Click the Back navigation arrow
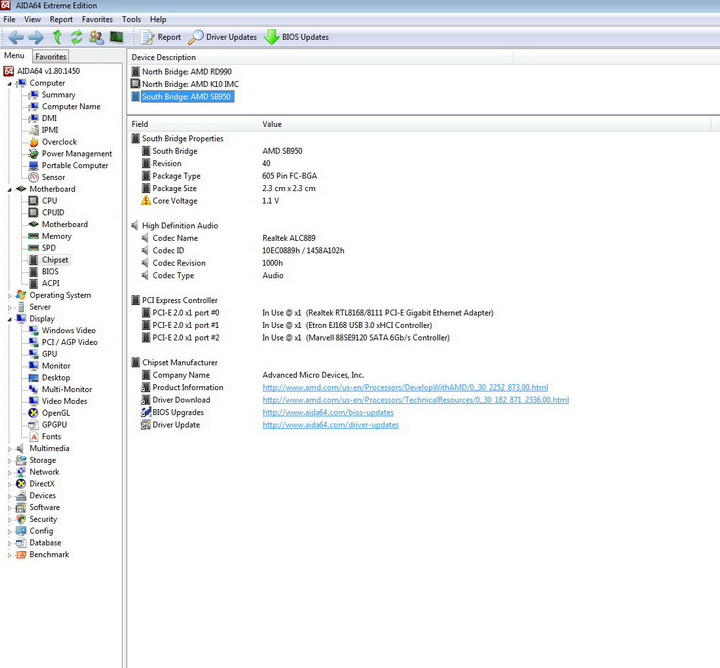Image resolution: width=720 pixels, height=668 pixels. 16,37
